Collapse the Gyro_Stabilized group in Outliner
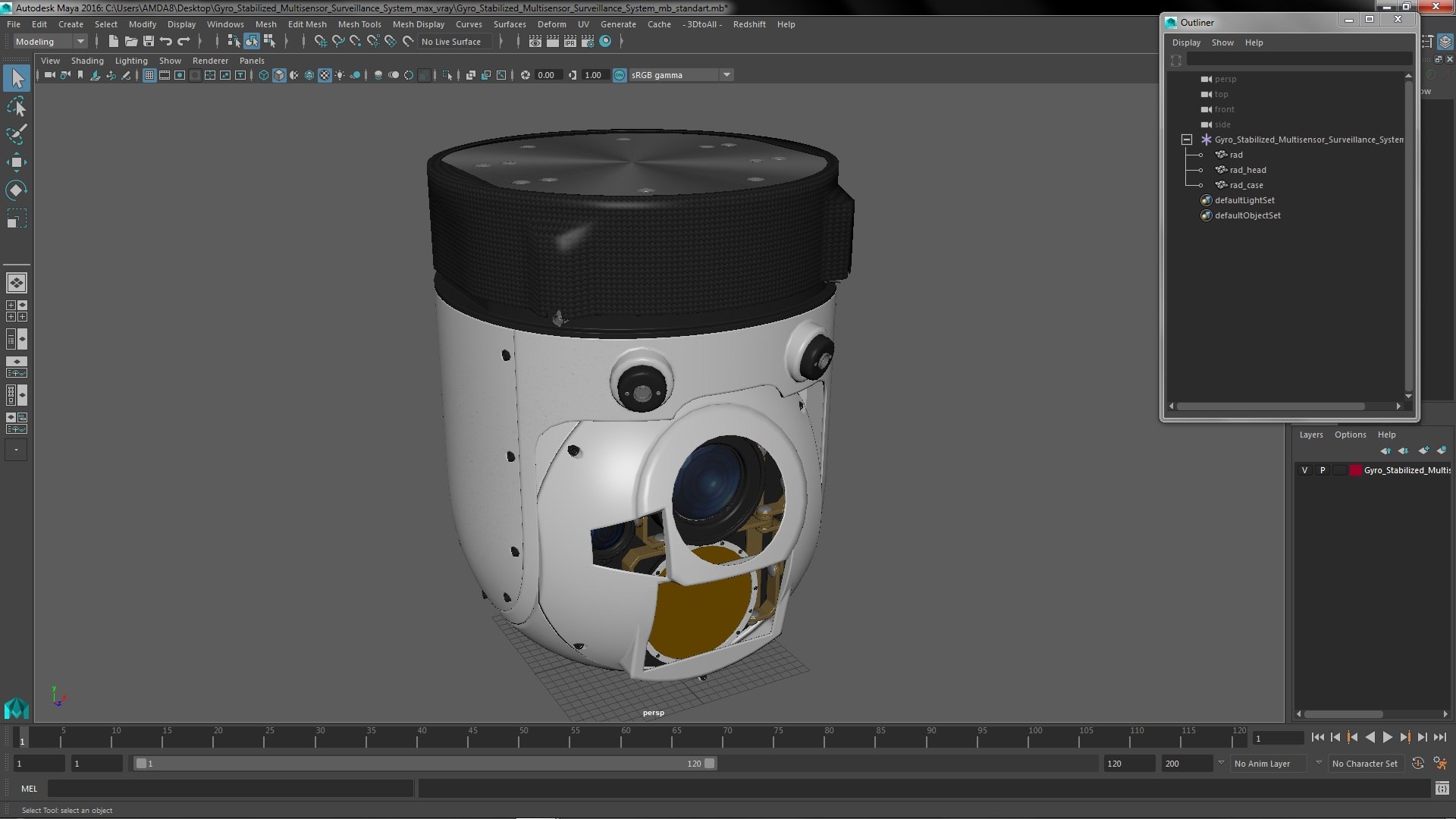Image resolution: width=1456 pixels, height=819 pixels. point(1187,140)
